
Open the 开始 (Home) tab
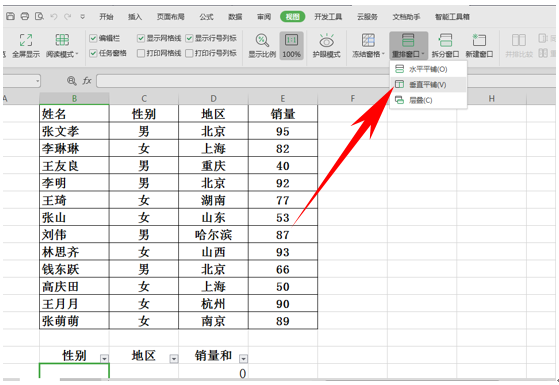click(x=106, y=17)
